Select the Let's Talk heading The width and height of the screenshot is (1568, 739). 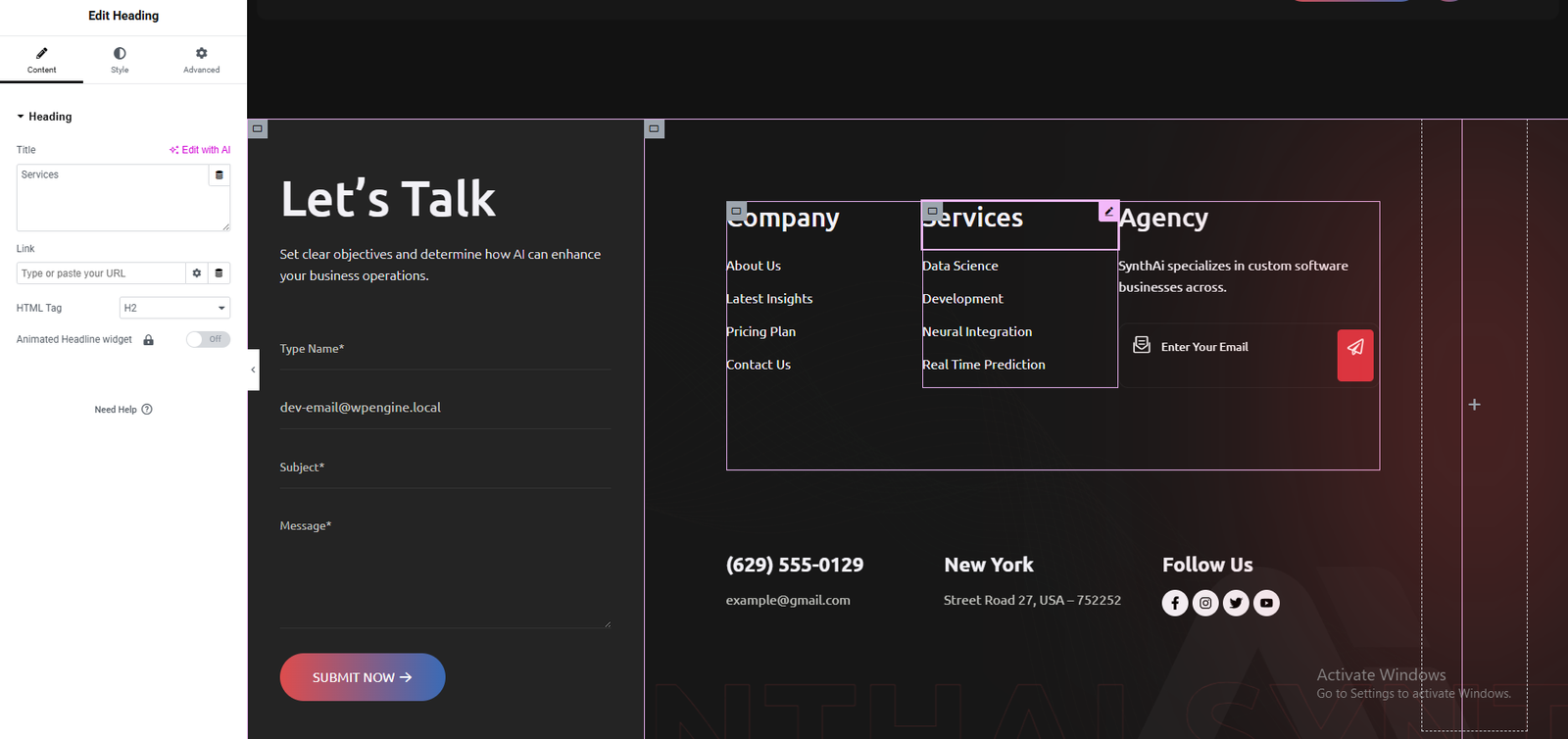coord(388,199)
